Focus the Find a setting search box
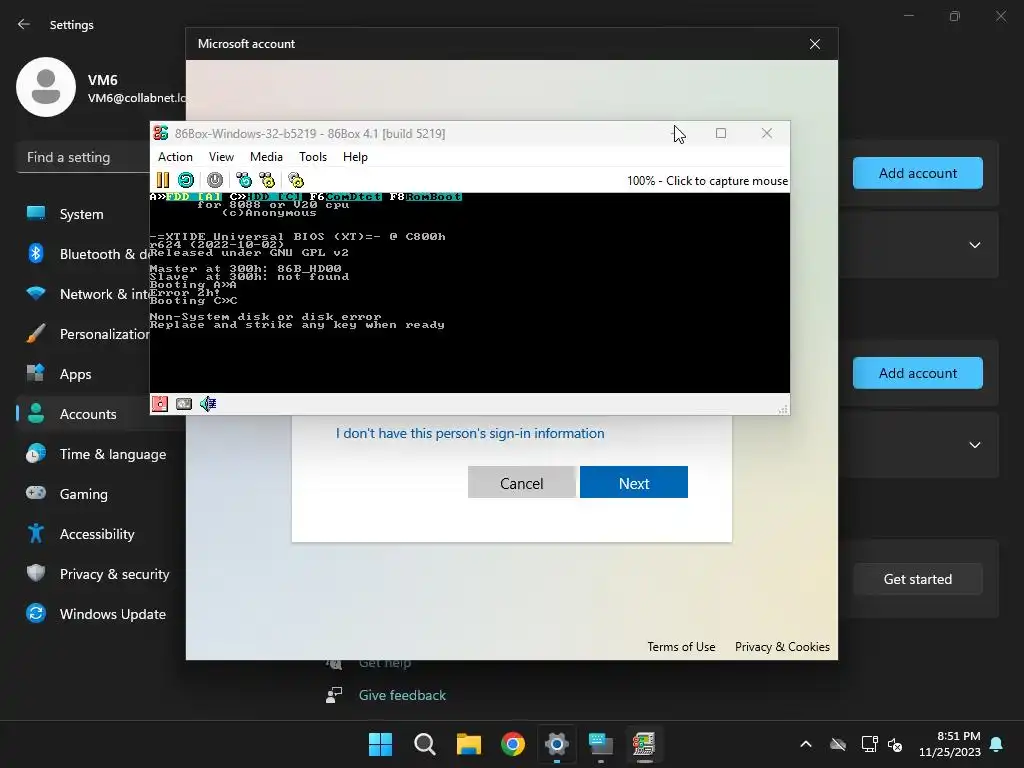 click(x=84, y=157)
